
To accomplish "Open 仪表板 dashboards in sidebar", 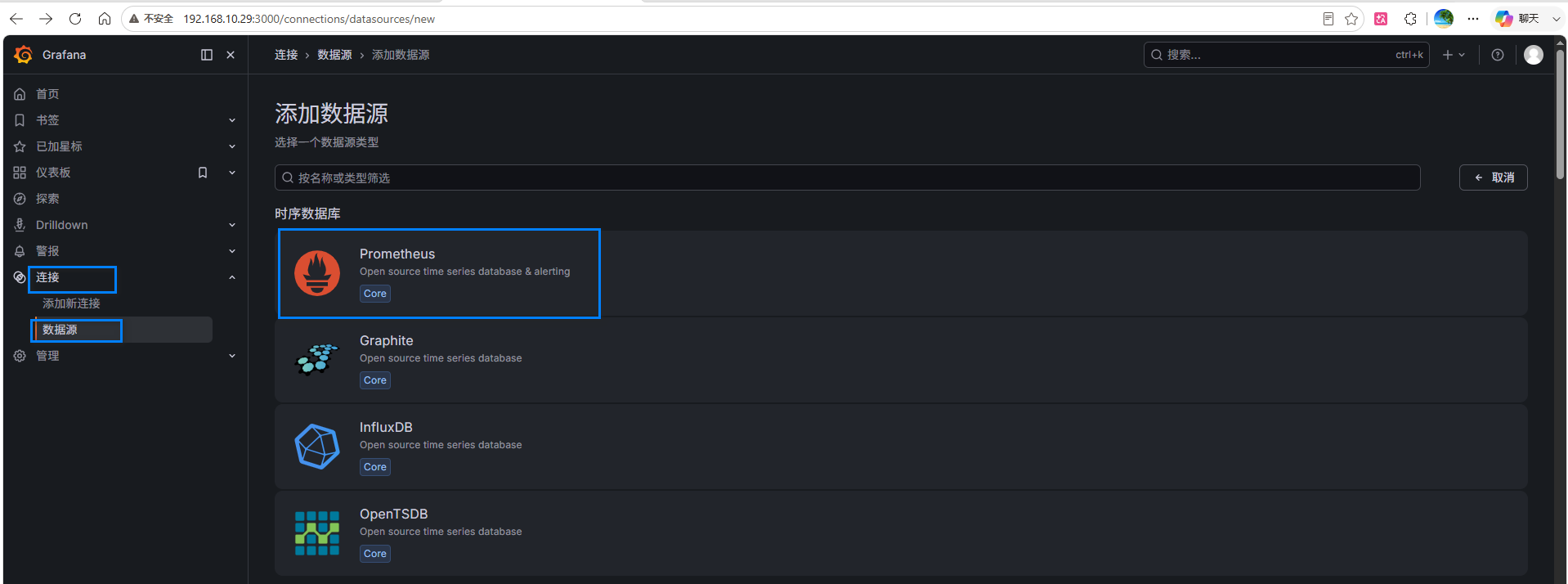I will (x=53, y=173).
